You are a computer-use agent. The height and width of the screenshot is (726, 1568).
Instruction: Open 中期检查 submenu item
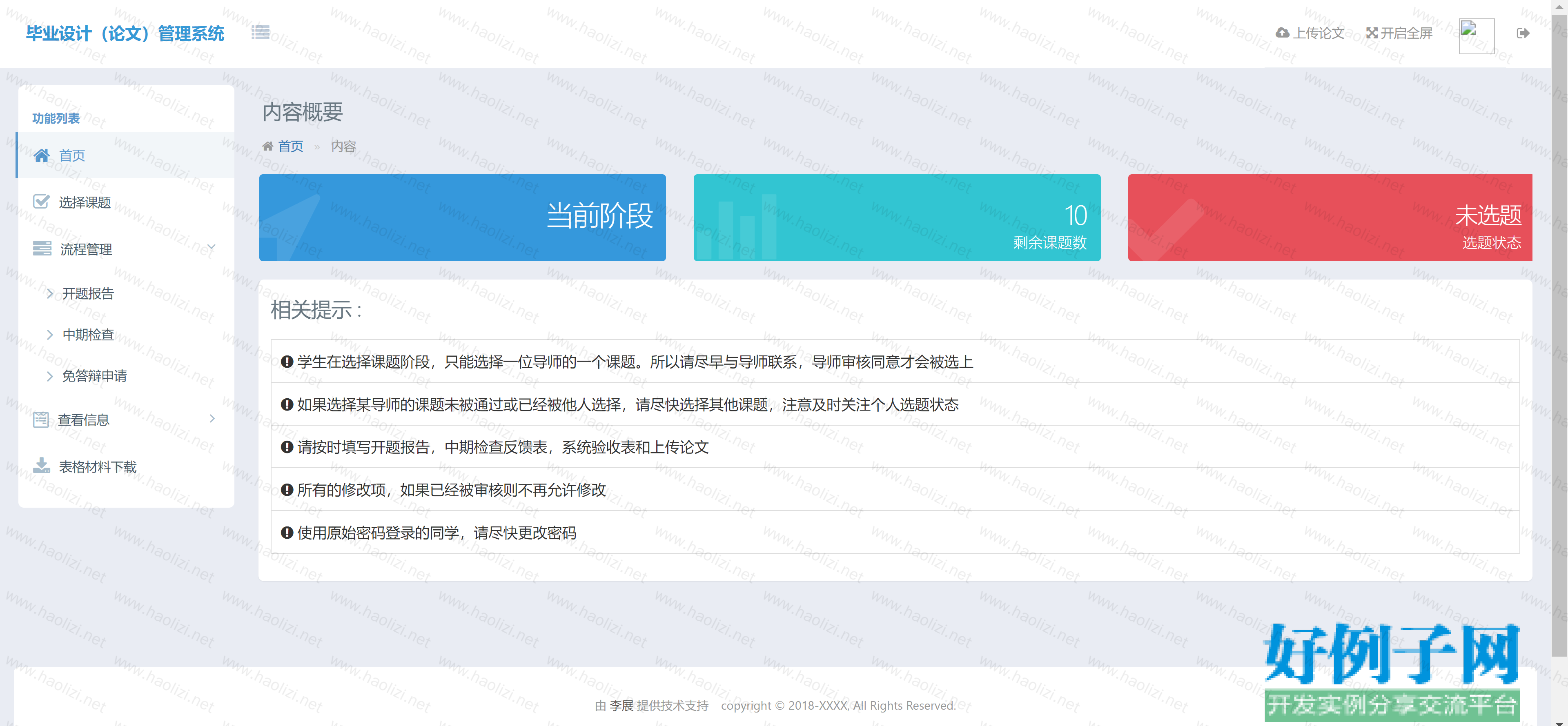(88, 335)
